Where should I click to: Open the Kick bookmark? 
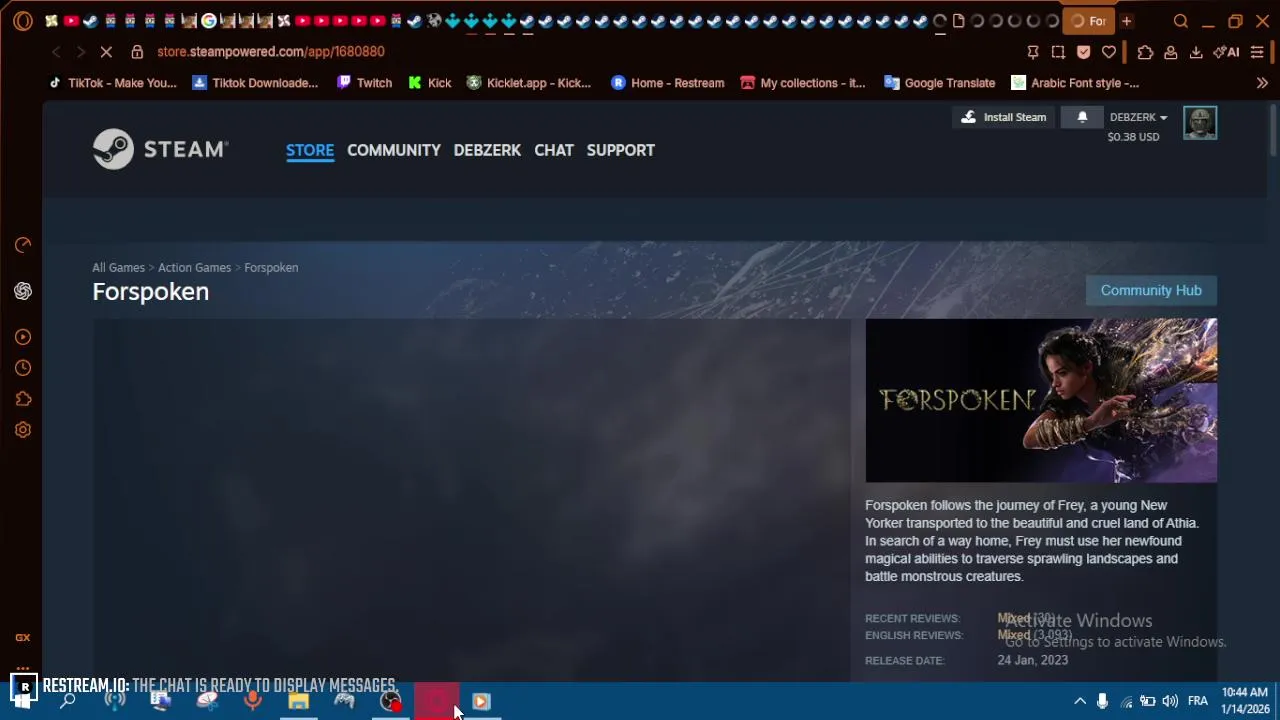point(429,83)
